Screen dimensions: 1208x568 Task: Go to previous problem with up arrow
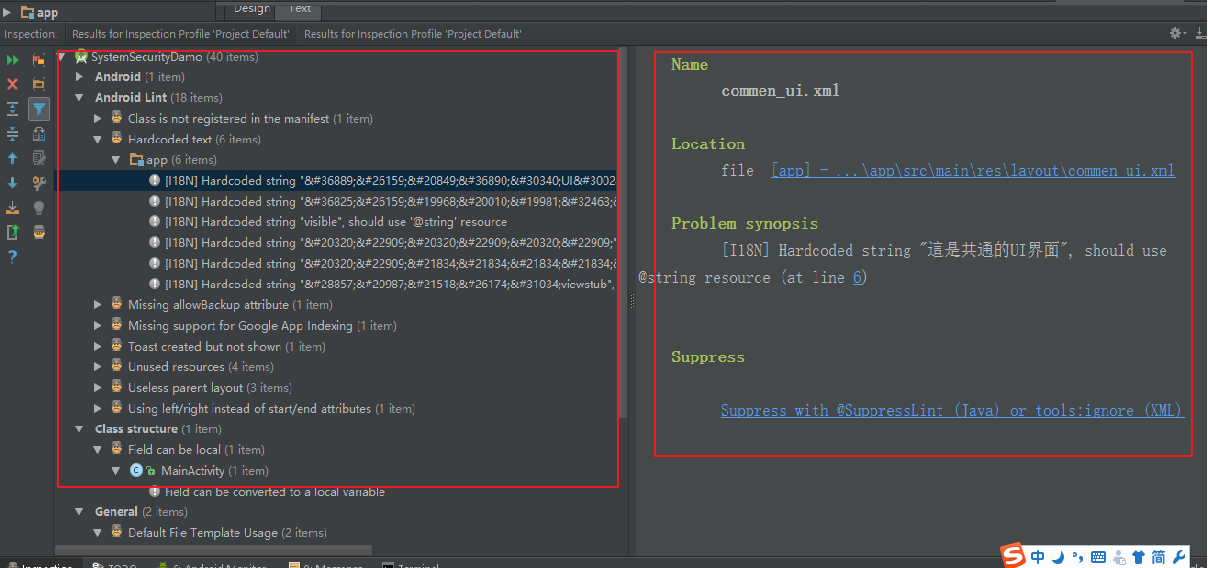13,158
